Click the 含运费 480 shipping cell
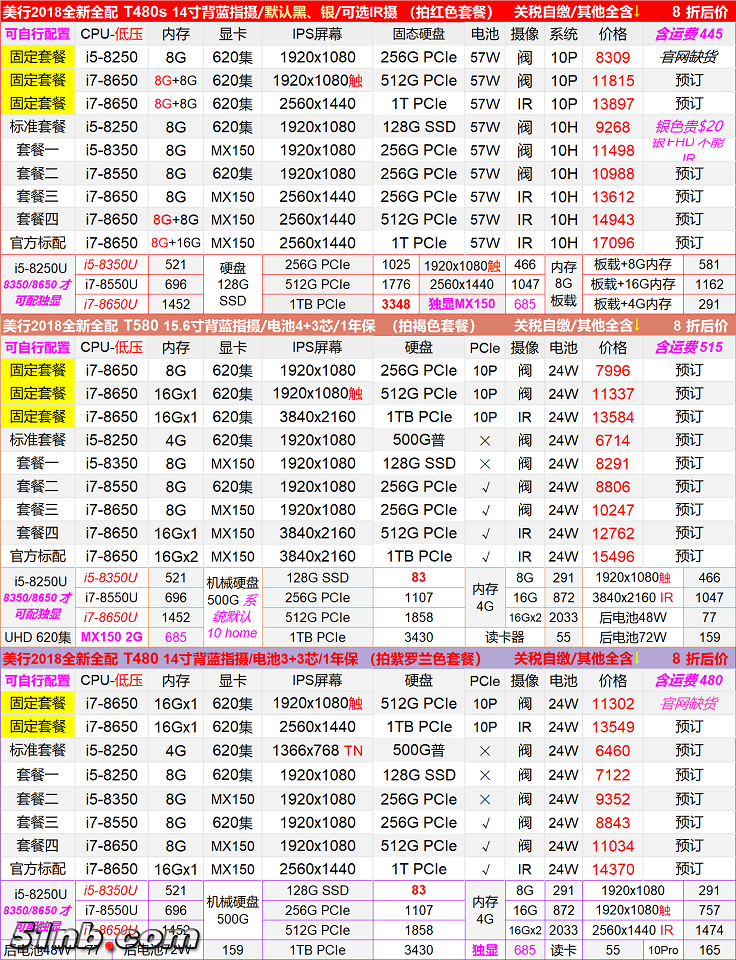Screen dimensions: 736x960 click(688, 681)
